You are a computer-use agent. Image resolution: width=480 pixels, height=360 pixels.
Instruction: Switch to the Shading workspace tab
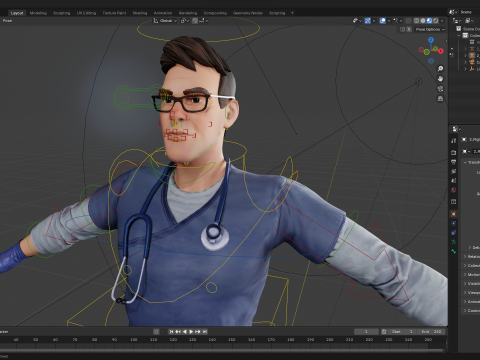pyautogui.click(x=140, y=13)
